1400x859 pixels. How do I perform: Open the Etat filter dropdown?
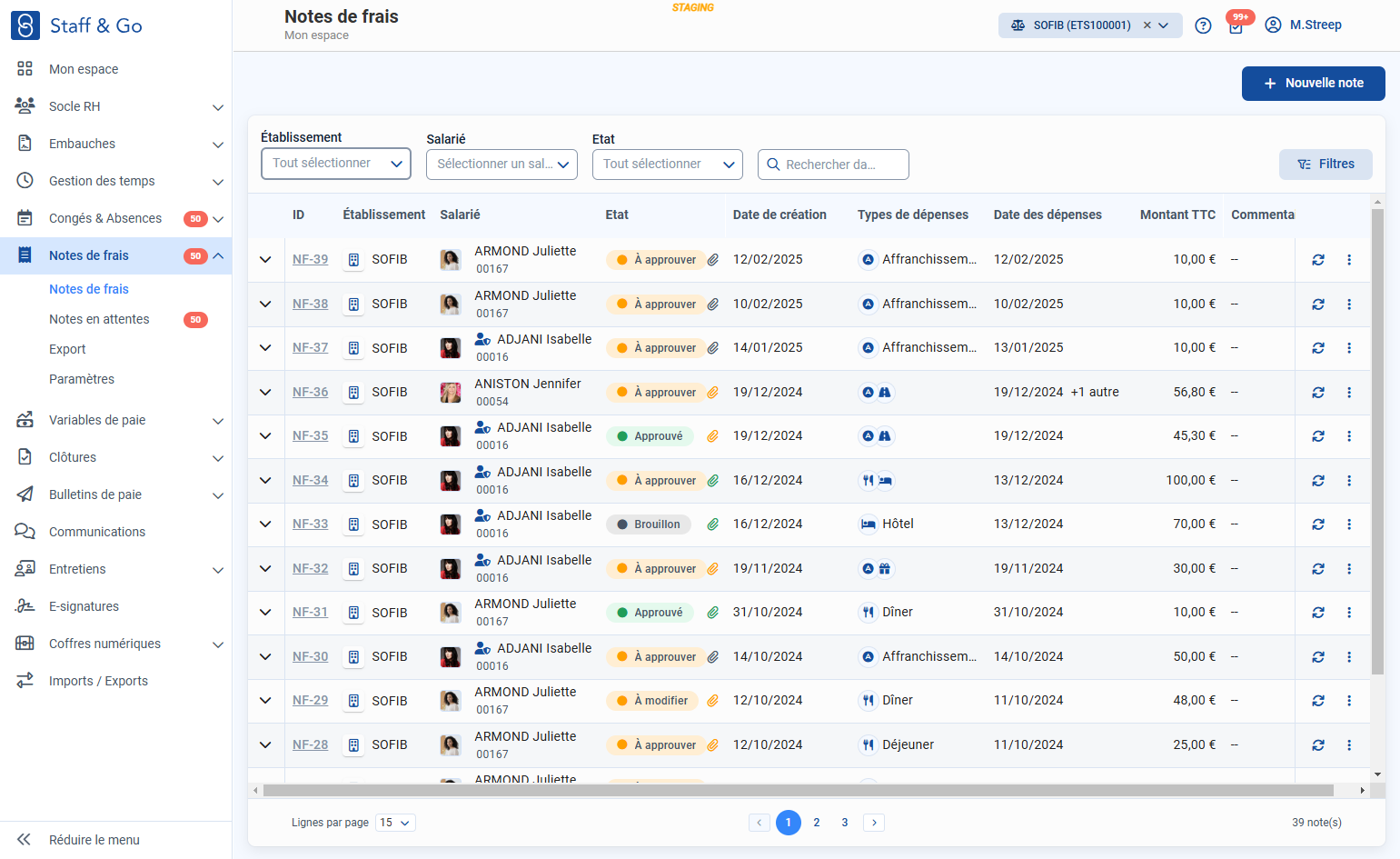(x=668, y=165)
